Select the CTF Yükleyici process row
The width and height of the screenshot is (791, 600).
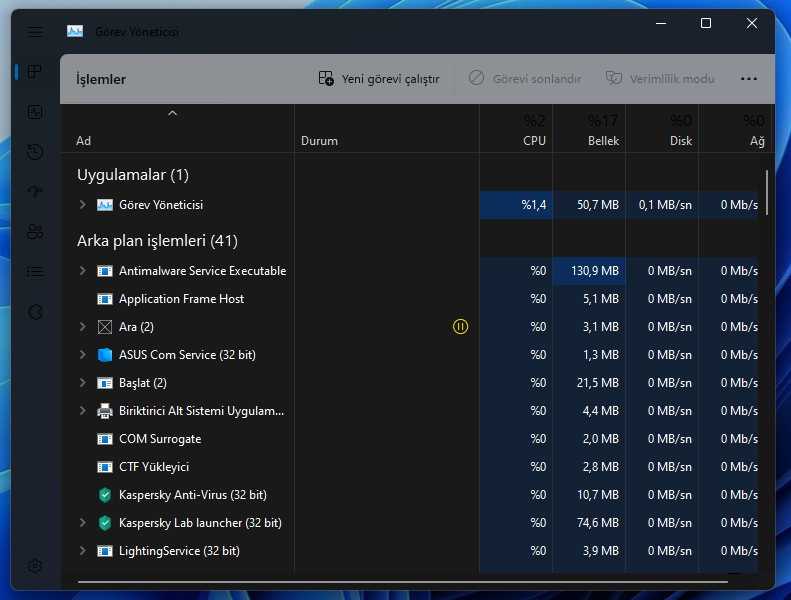(x=410, y=467)
